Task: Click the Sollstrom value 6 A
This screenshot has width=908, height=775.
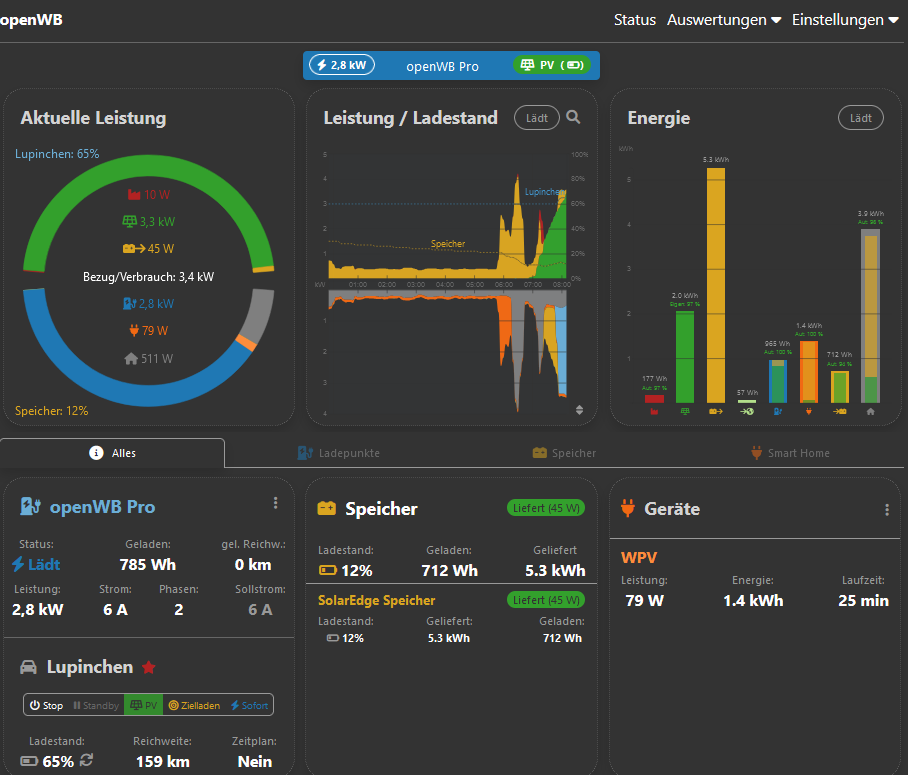Action: [x=260, y=609]
